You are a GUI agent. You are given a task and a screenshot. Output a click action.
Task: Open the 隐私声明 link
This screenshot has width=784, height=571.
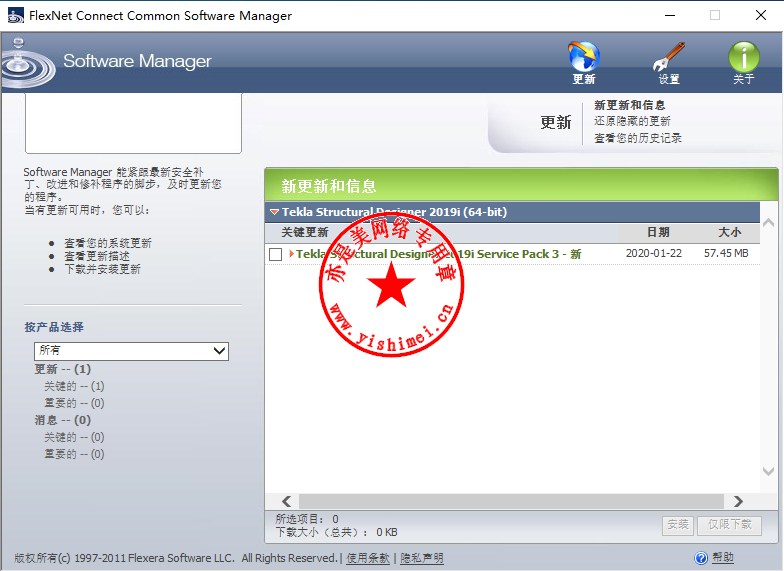click(422, 558)
